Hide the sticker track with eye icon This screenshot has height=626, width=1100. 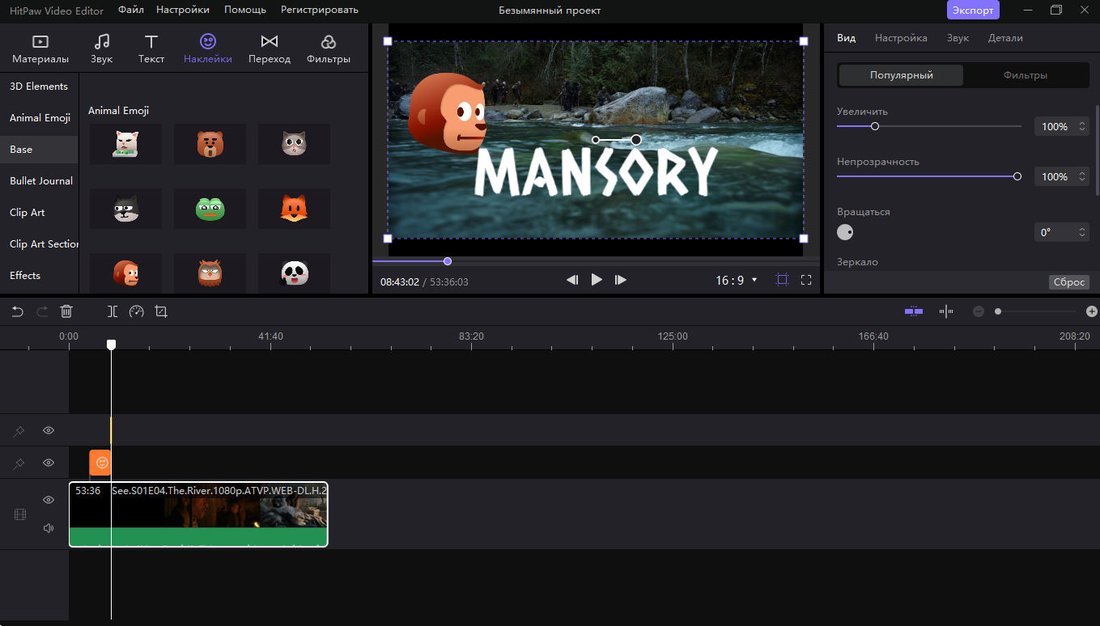(48, 462)
